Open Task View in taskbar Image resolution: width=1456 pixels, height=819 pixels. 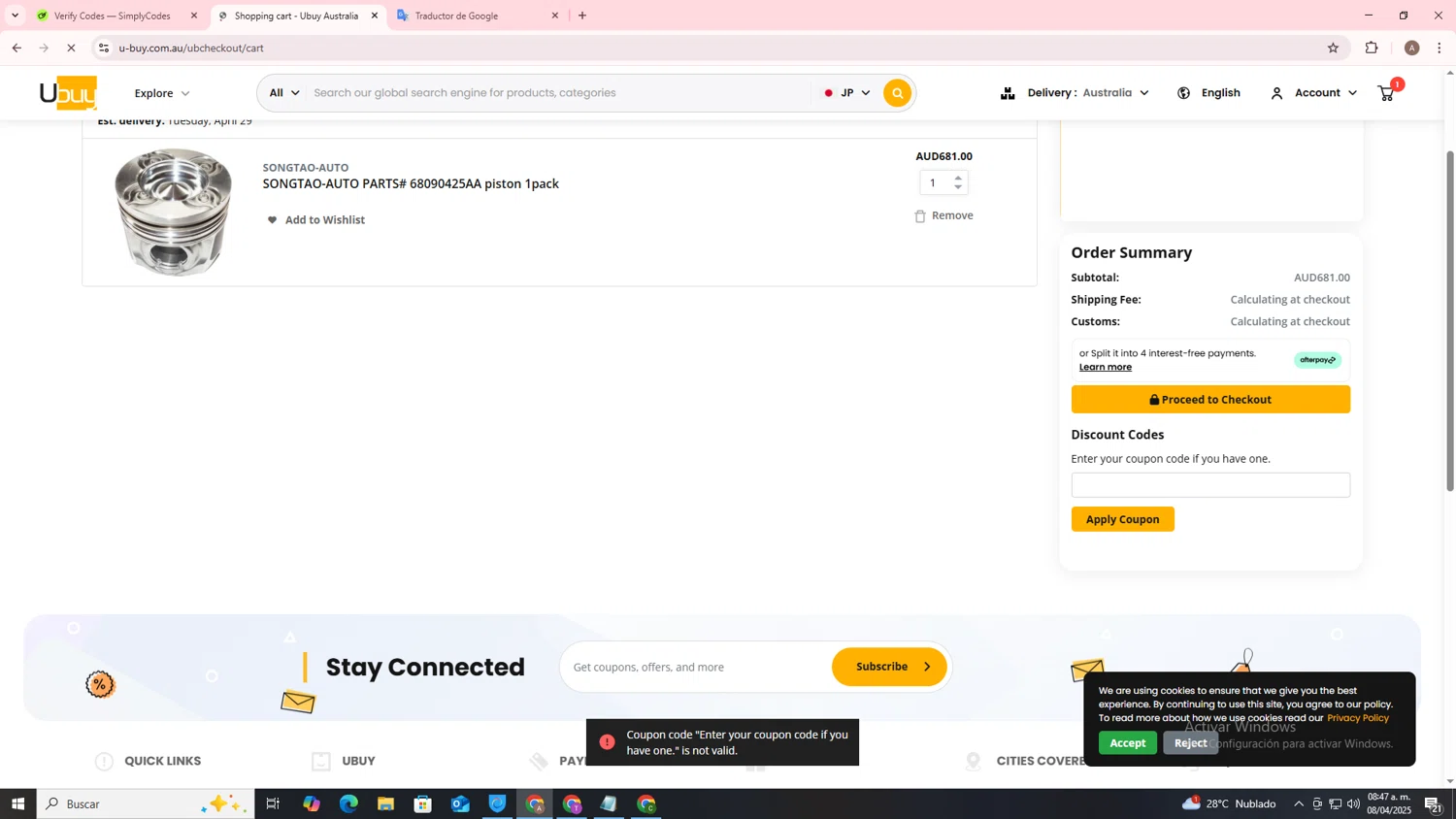point(274,803)
